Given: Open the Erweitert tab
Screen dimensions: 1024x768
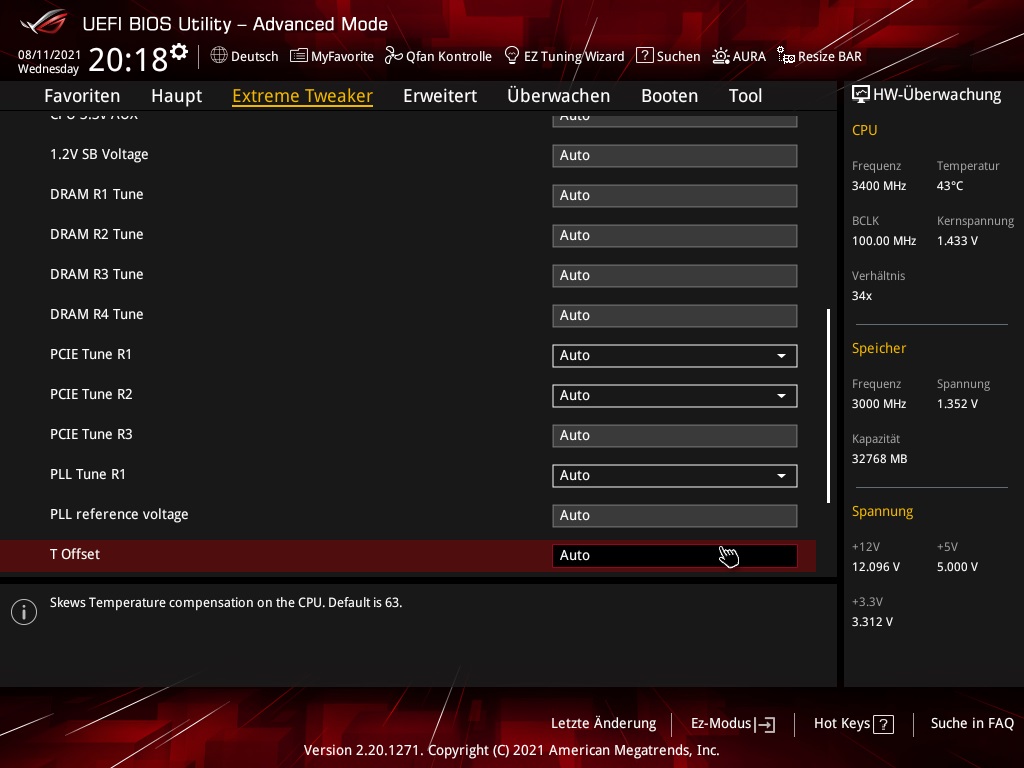Looking at the screenshot, I should tap(440, 95).
